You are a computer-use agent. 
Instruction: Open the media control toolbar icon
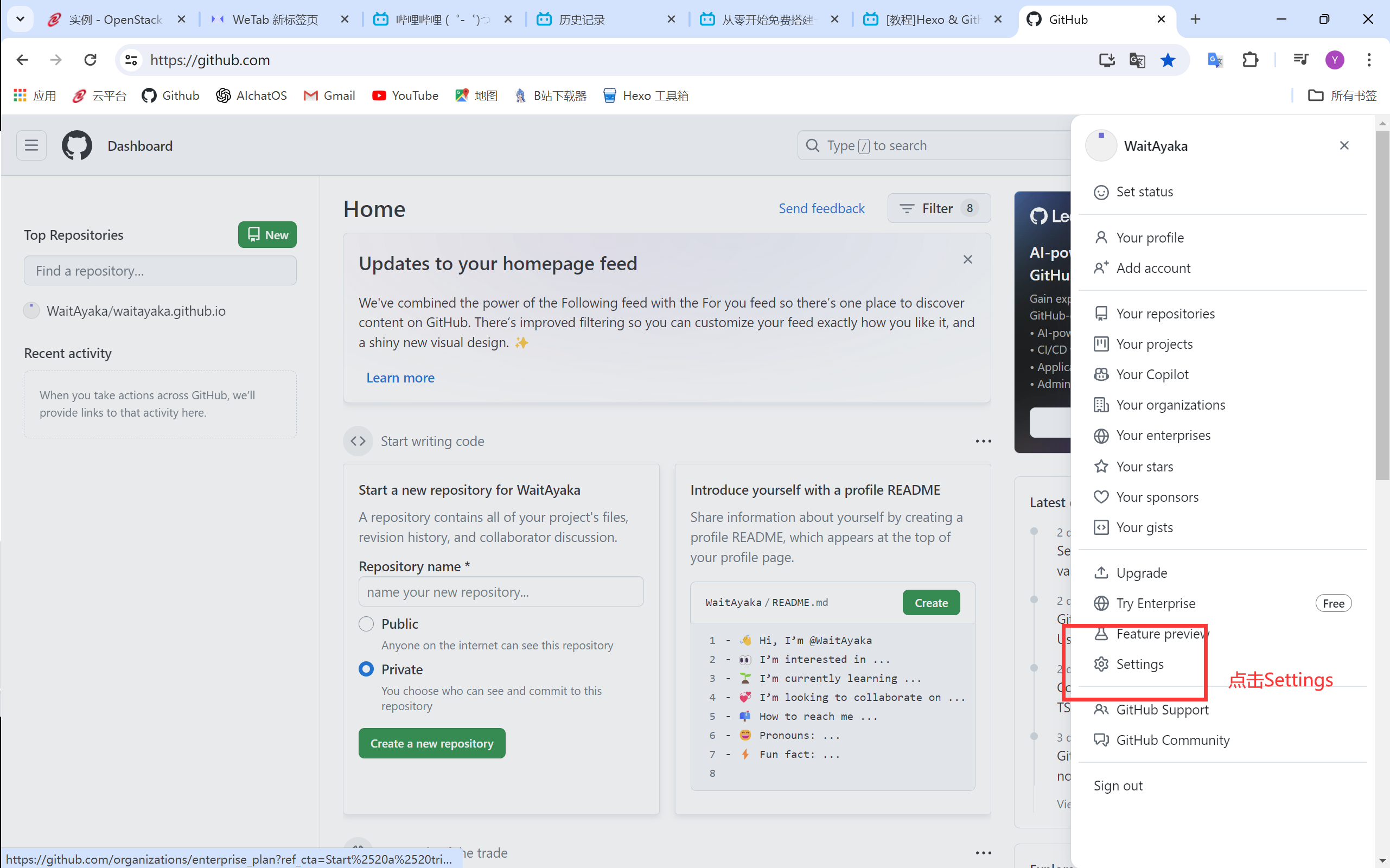(1300, 60)
